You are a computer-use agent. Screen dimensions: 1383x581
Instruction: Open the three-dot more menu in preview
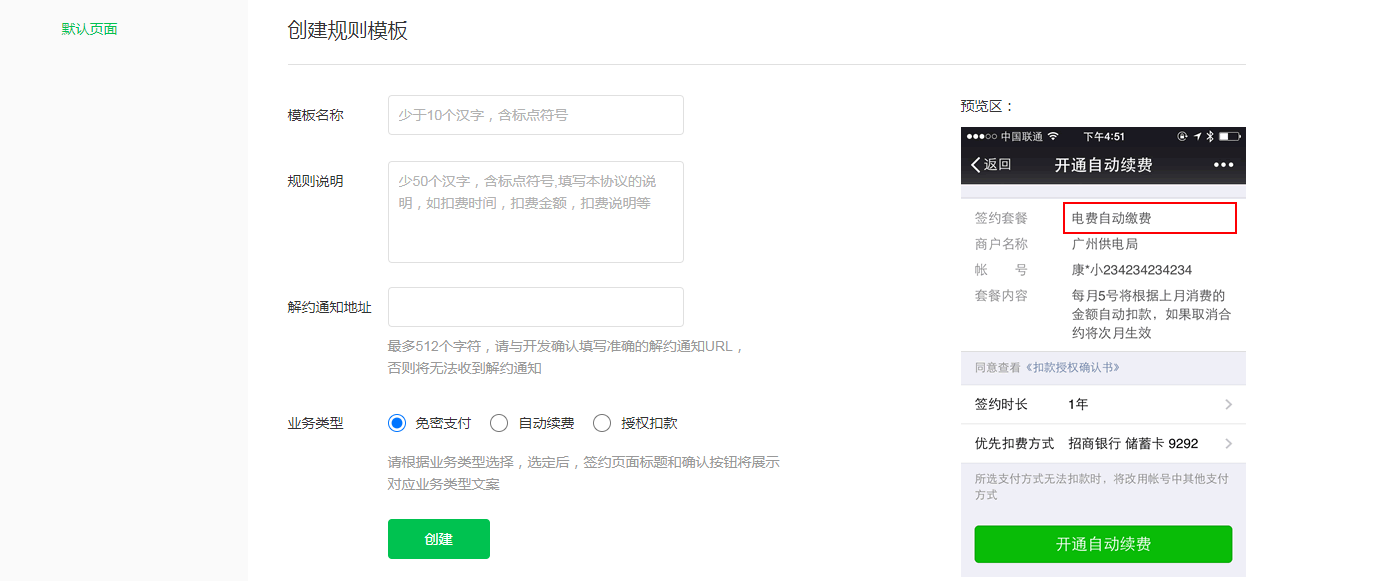coord(1223,165)
